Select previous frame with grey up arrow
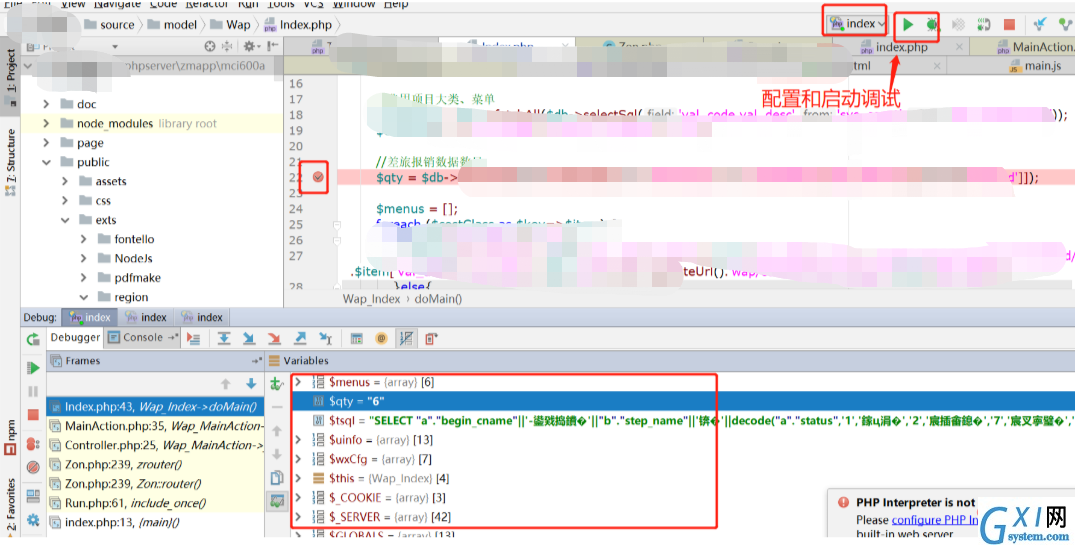 coord(225,384)
